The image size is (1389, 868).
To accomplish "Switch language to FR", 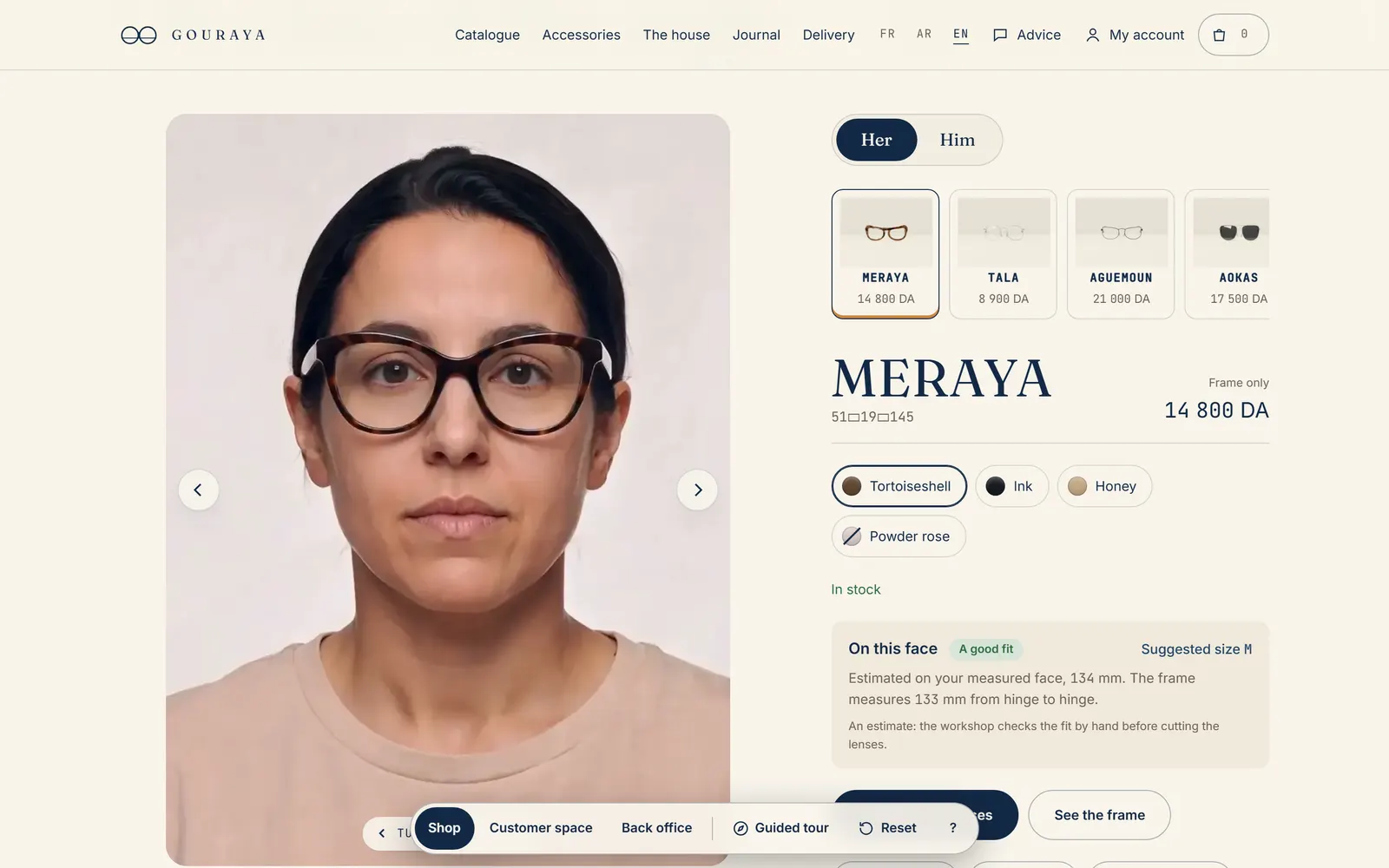I will 887,34.
